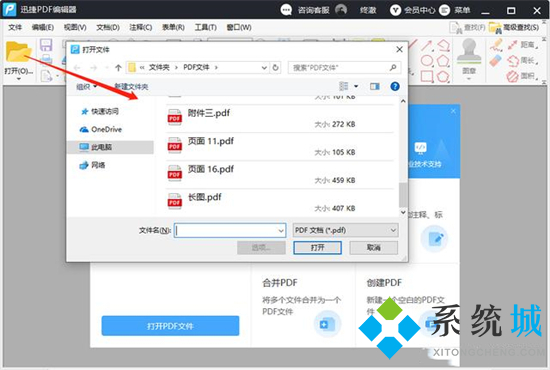The width and height of the screenshot is (550, 370).
Task: Open the 表单(R) menu
Action: coord(173,27)
